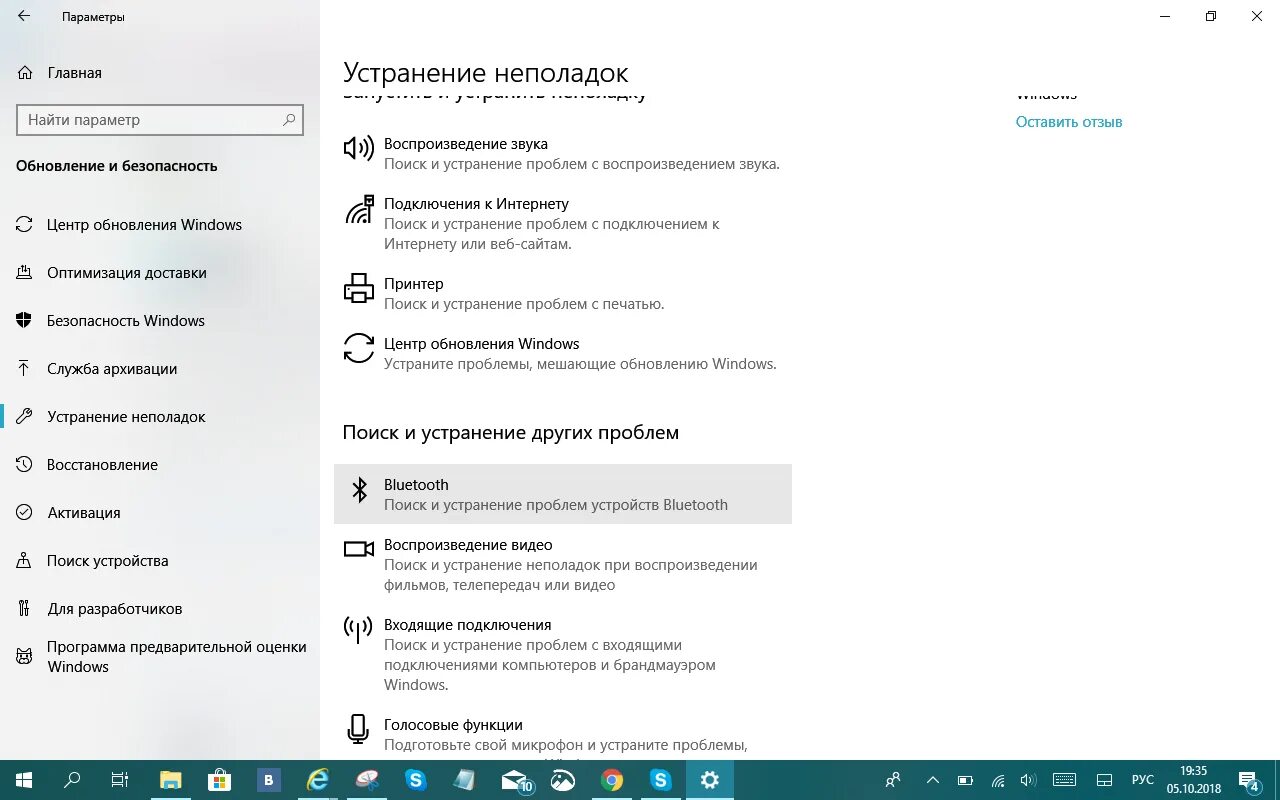
Task: Open the VK app from taskbar
Action: pyautogui.click(x=268, y=780)
